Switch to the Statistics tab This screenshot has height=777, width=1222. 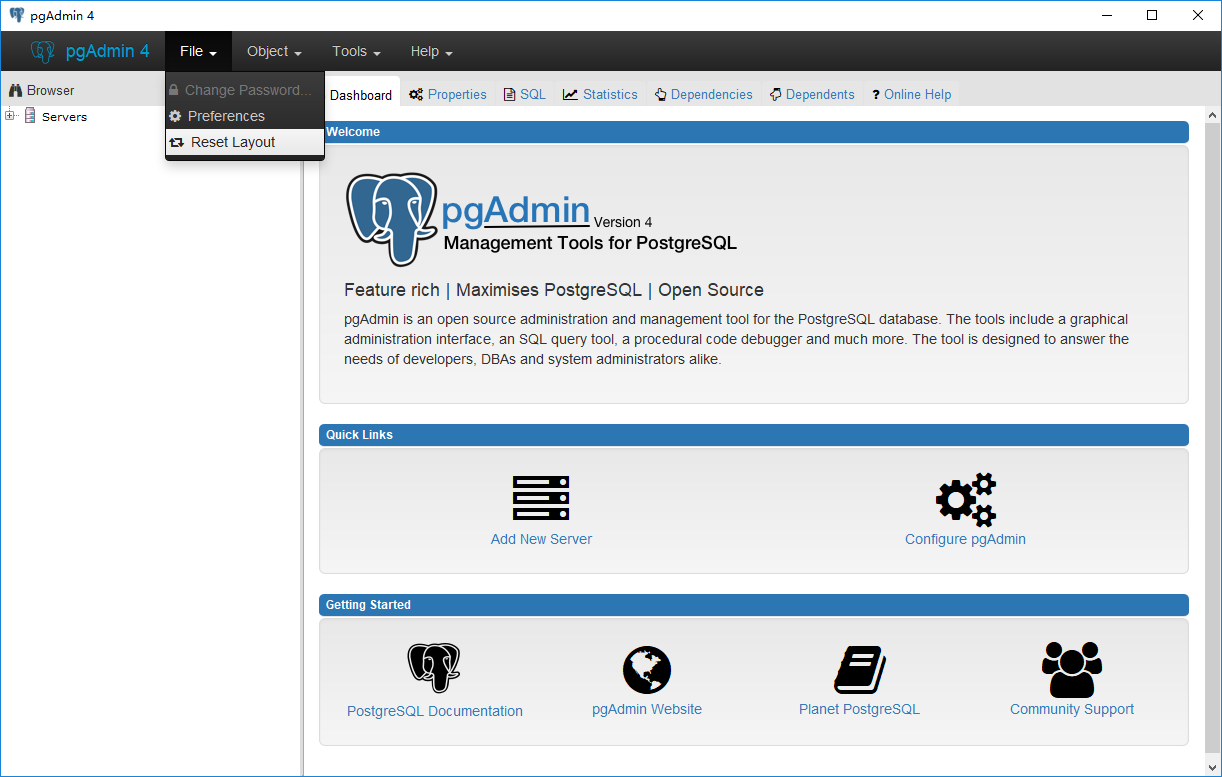click(x=600, y=95)
